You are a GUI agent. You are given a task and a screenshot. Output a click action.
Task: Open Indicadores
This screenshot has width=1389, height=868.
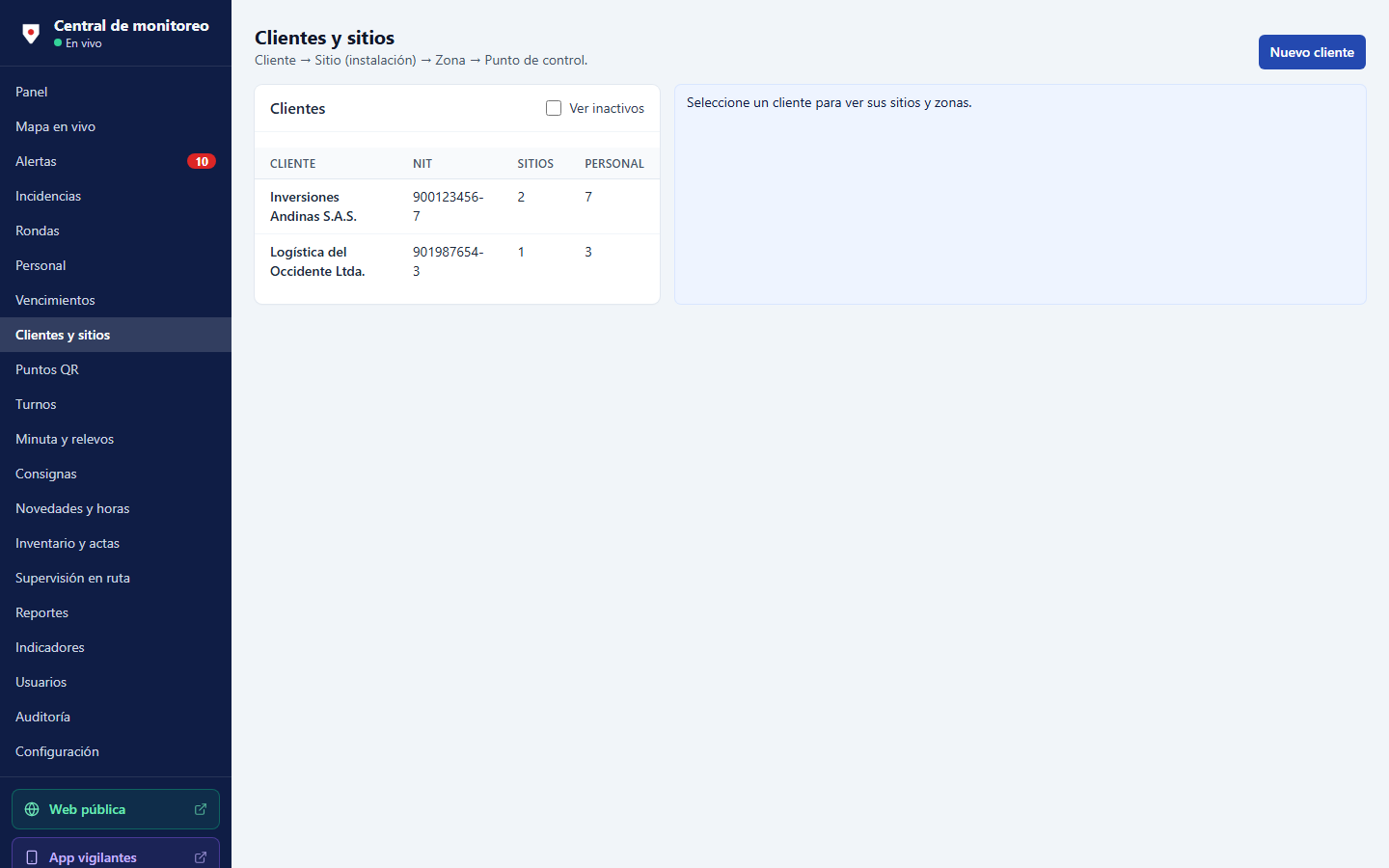(x=116, y=647)
